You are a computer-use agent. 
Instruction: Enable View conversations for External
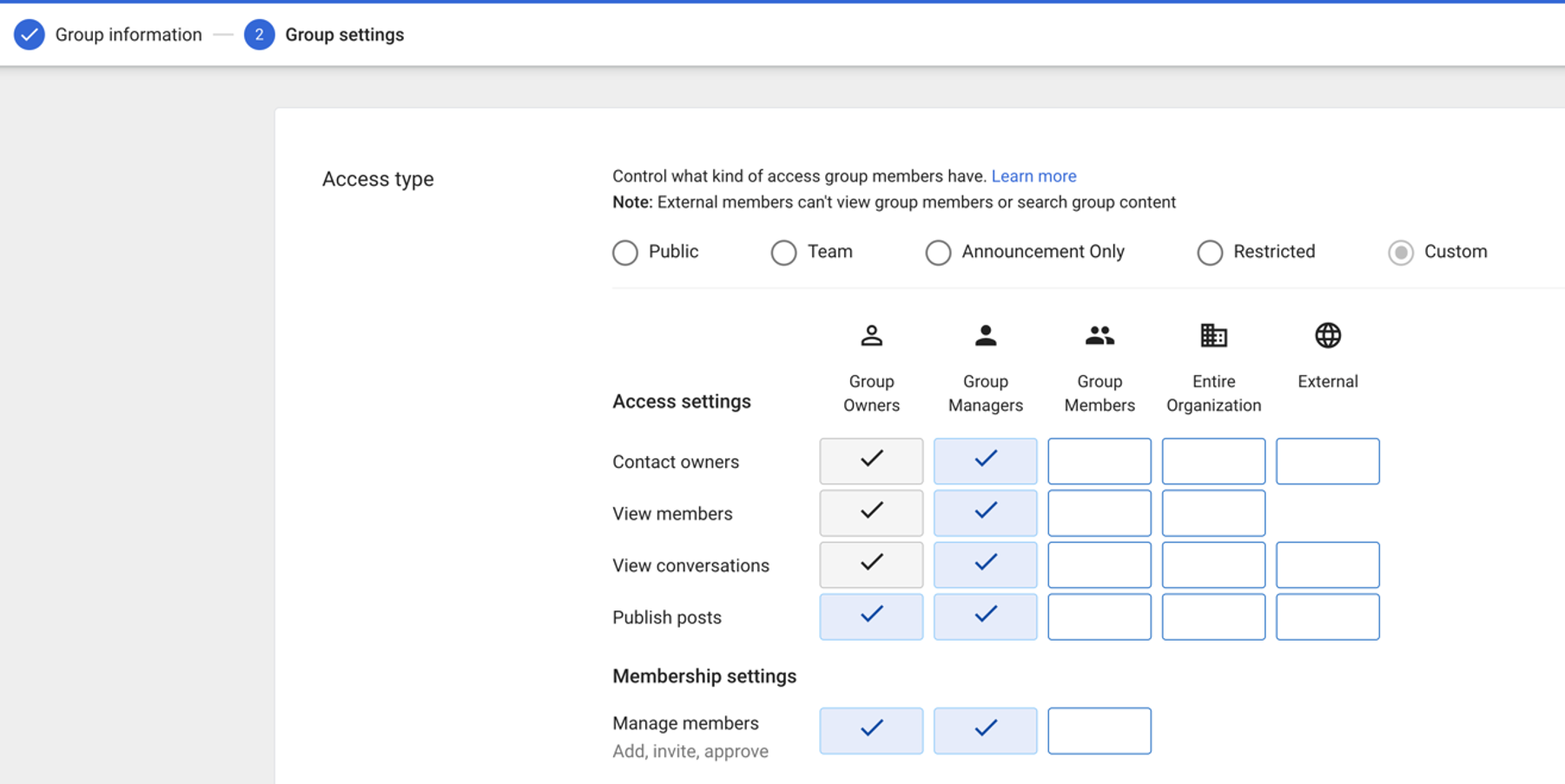1327,565
